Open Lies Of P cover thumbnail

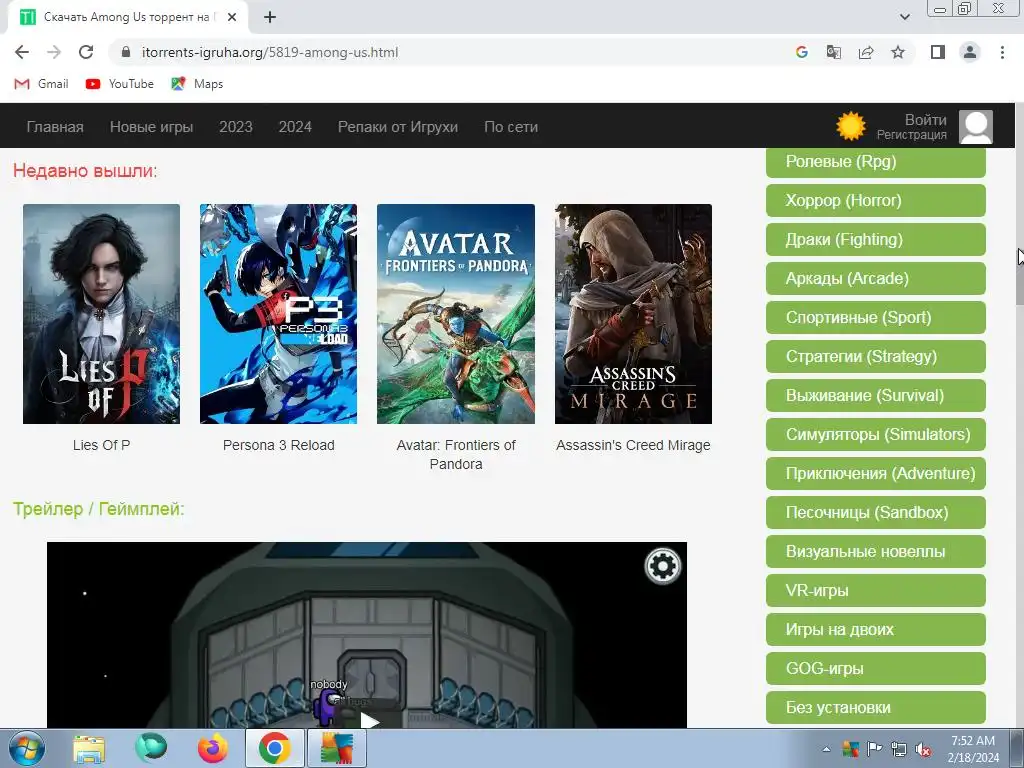[101, 313]
